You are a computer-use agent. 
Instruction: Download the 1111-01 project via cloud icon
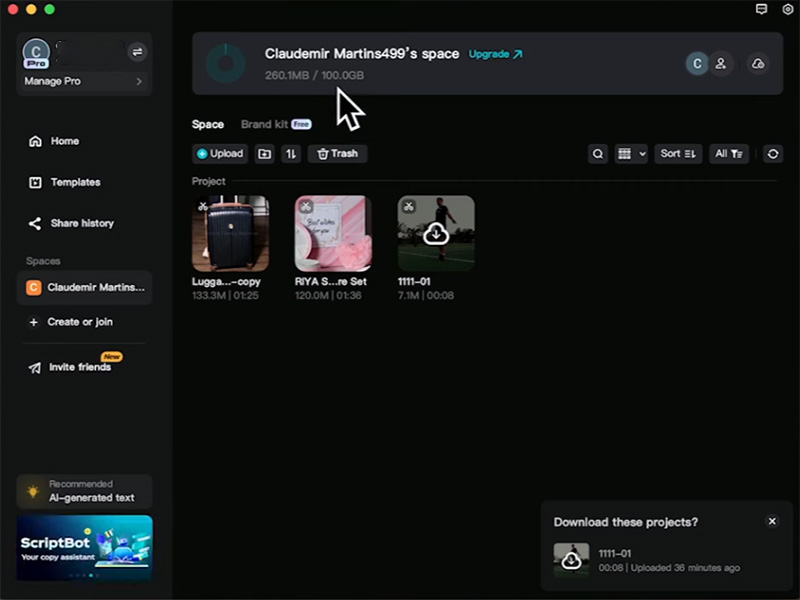point(436,233)
